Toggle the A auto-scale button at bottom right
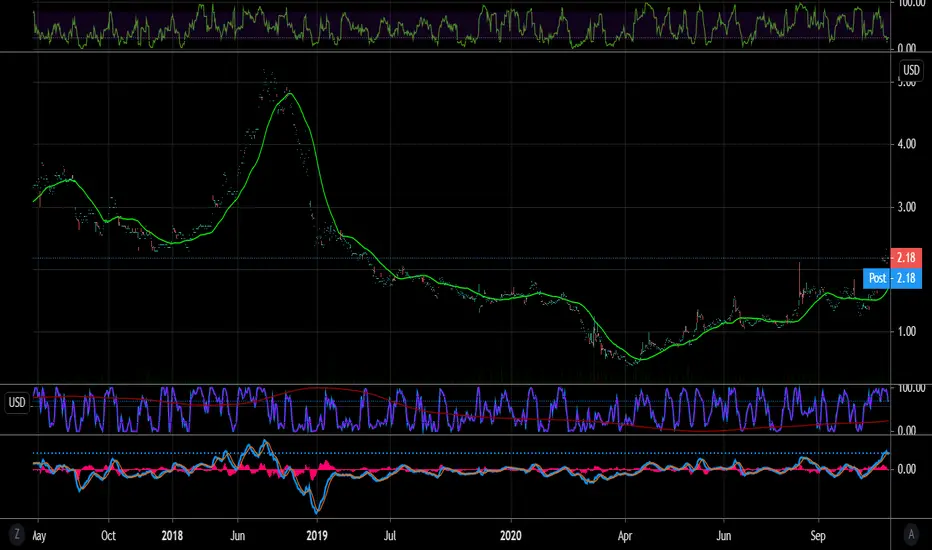The image size is (932, 550). point(911,535)
